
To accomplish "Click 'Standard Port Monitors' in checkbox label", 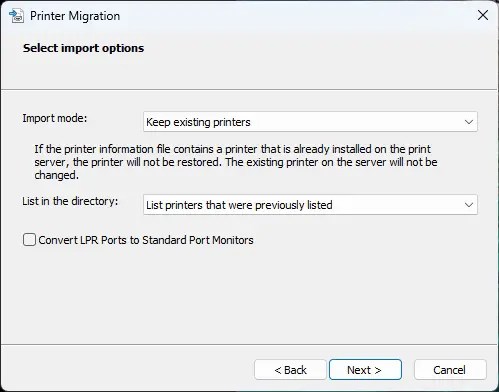I will 198,240.
